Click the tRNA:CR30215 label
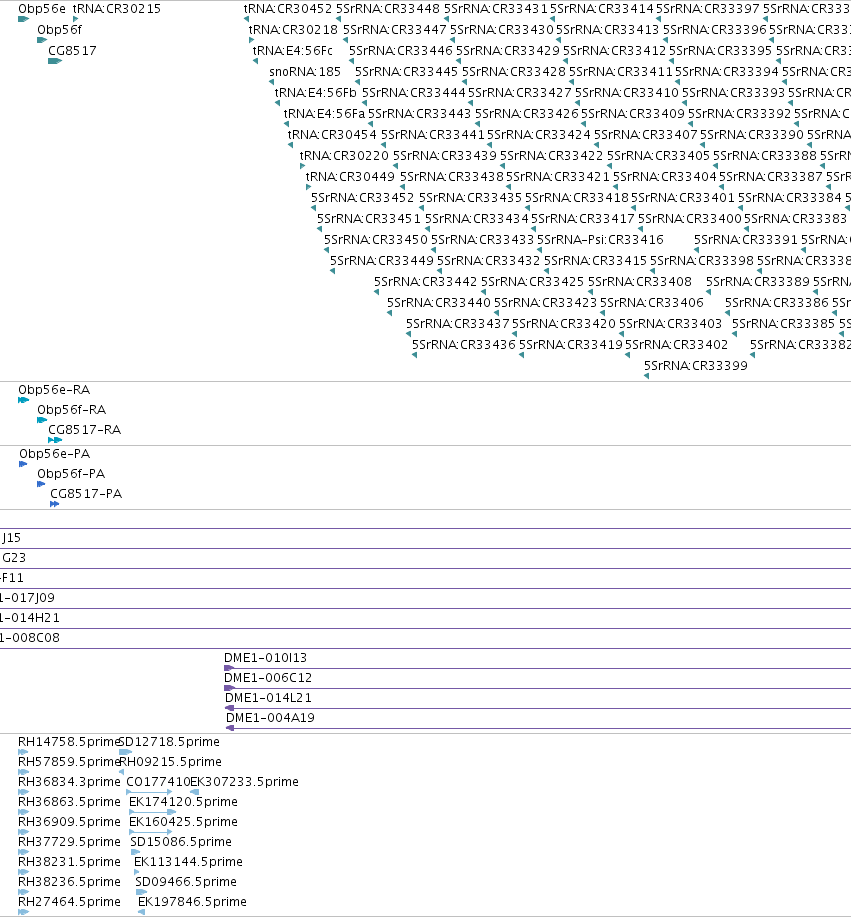Viewport: 851px width, 917px height. (x=116, y=9)
